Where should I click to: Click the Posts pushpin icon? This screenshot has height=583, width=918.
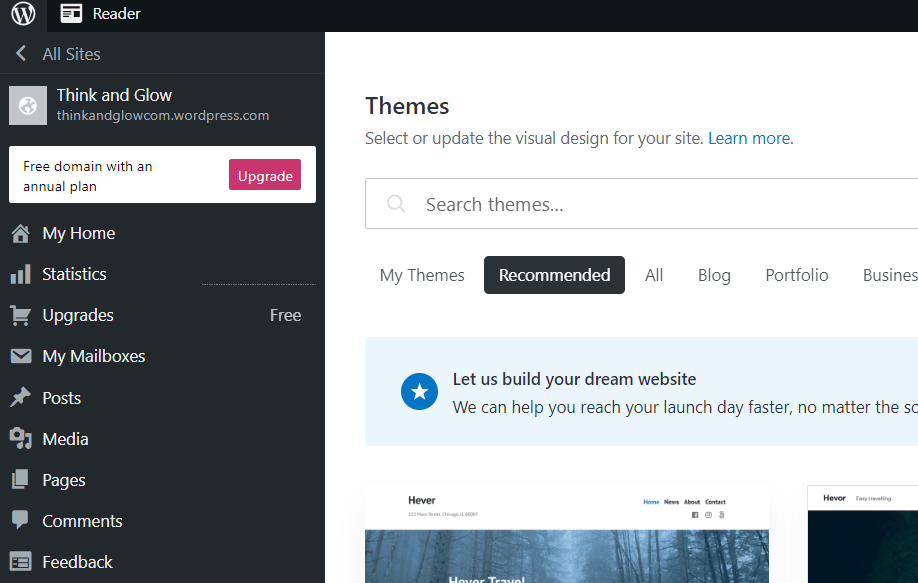[x=20, y=398]
